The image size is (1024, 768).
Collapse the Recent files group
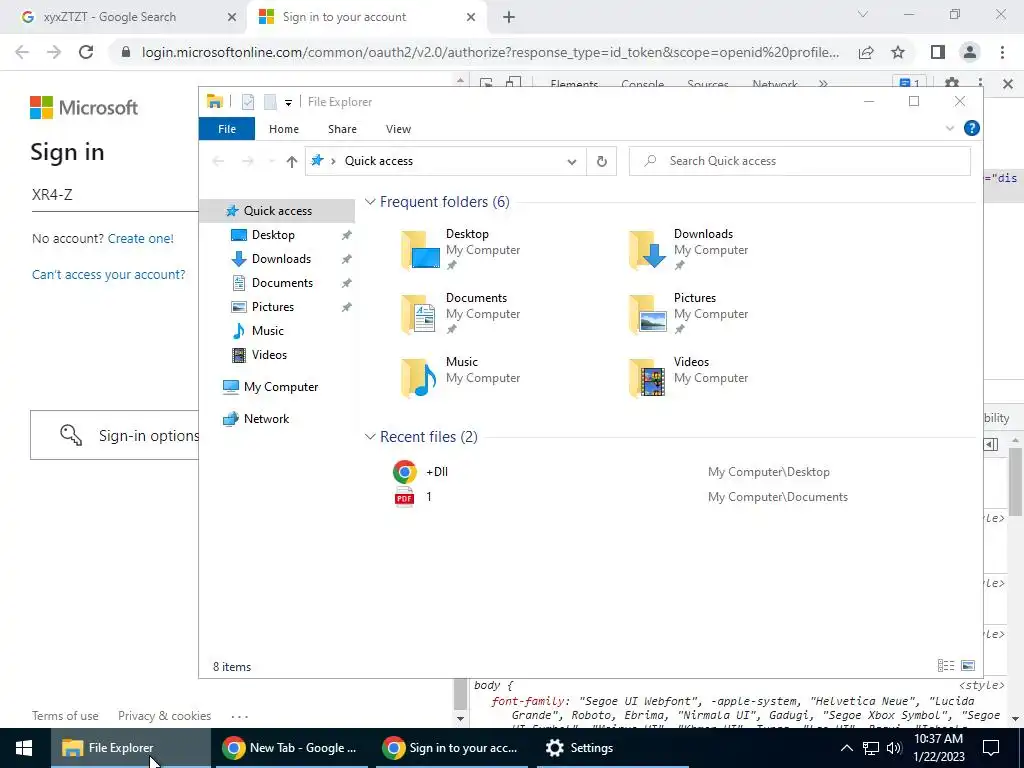click(x=370, y=437)
